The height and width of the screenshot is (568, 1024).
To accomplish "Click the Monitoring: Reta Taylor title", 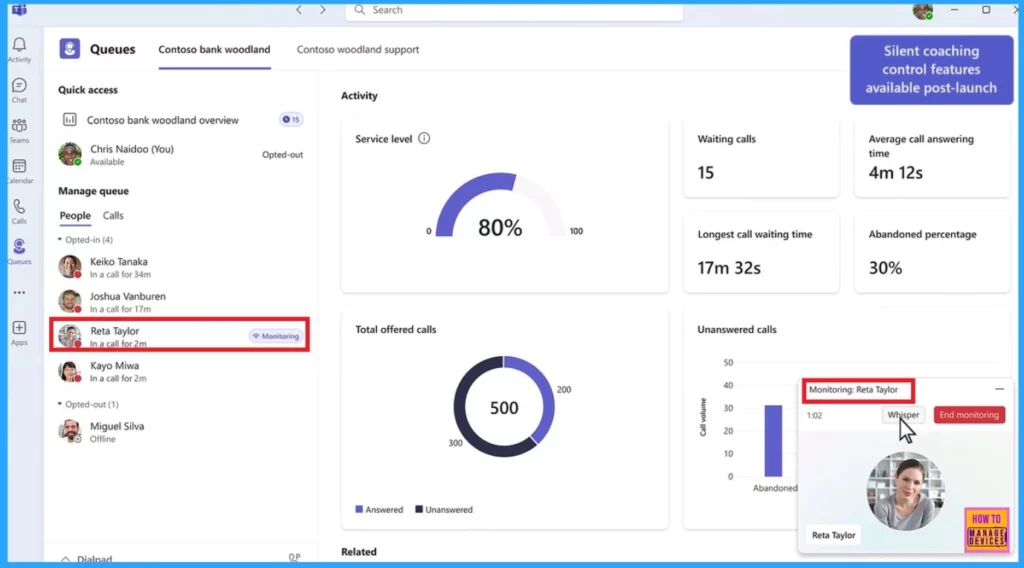I will point(854,390).
